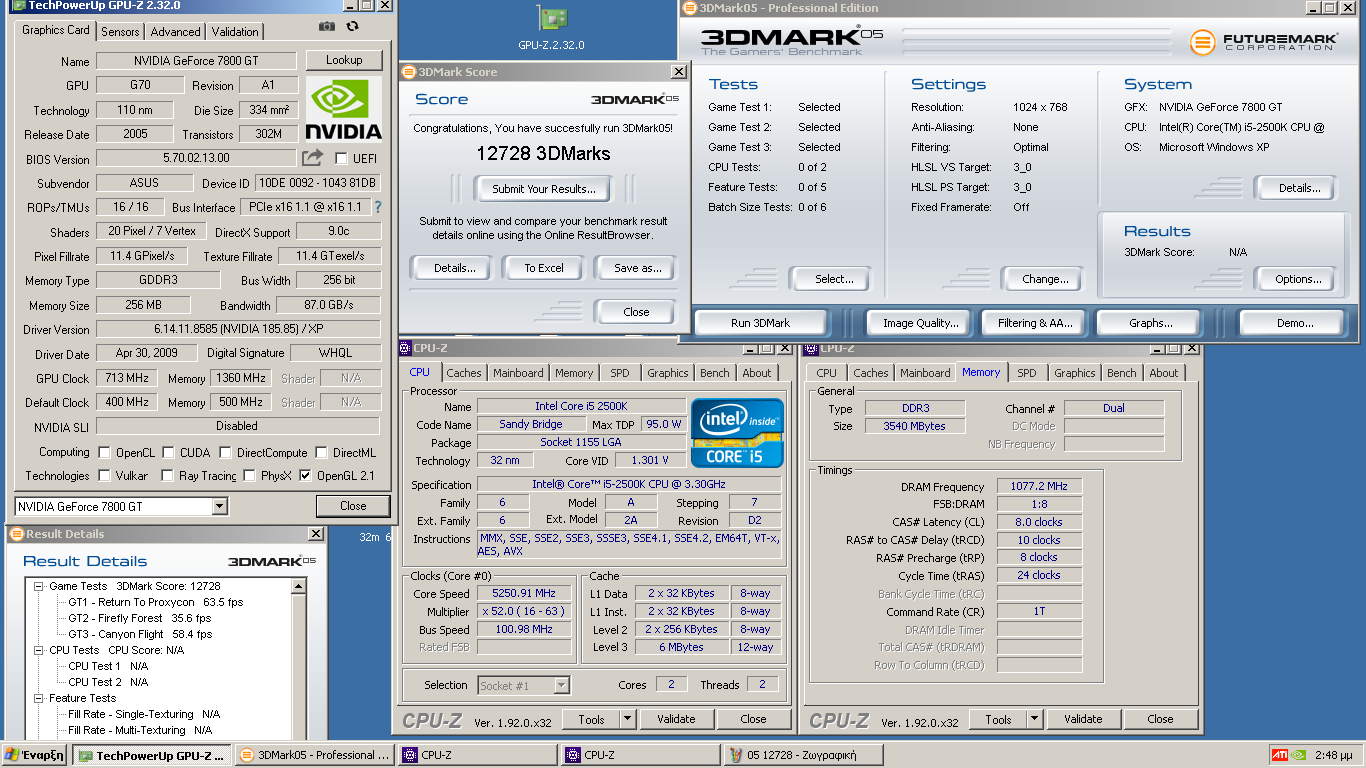Viewport: 1366px width, 768px height.
Task: Click Validate in left CPU-Z window
Action: coord(676,719)
